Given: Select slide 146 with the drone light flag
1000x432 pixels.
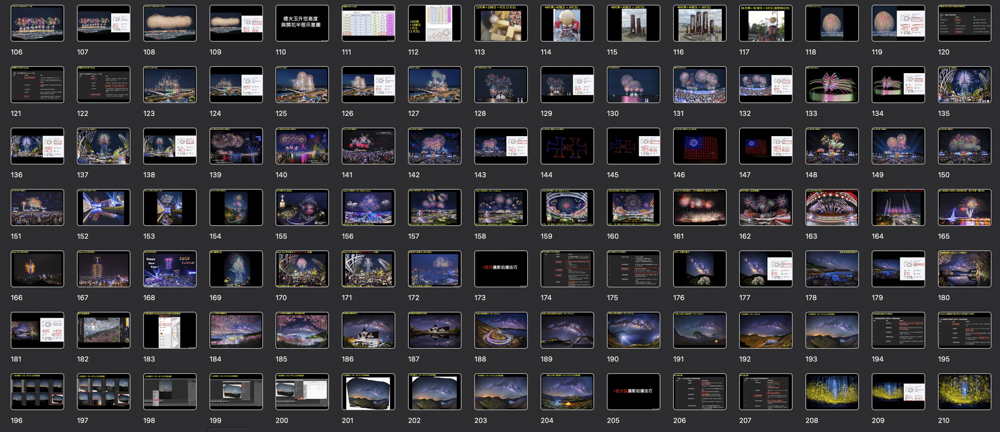Looking at the screenshot, I should (699, 146).
